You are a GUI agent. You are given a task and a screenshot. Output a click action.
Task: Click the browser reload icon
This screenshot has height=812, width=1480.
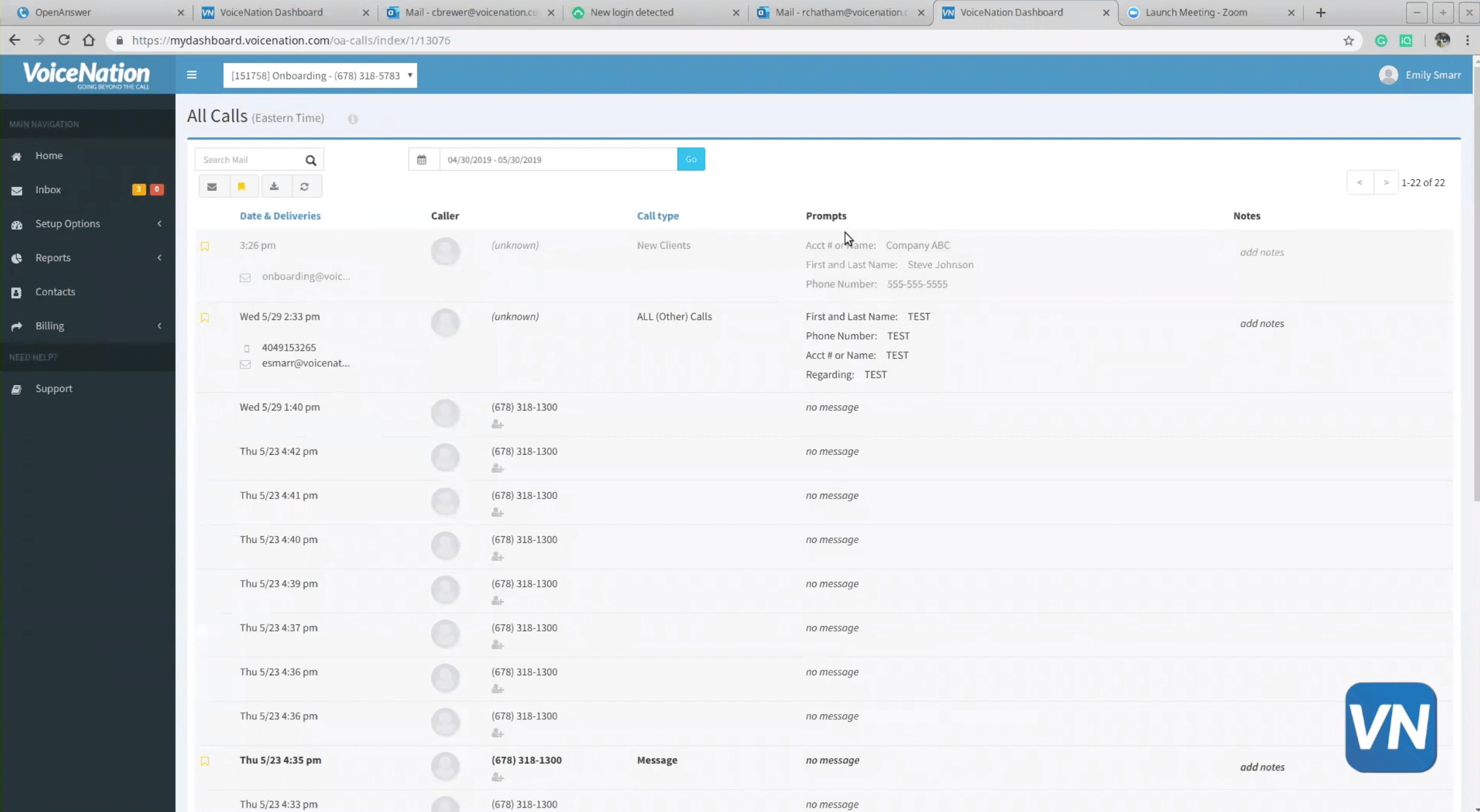coord(64,40)
